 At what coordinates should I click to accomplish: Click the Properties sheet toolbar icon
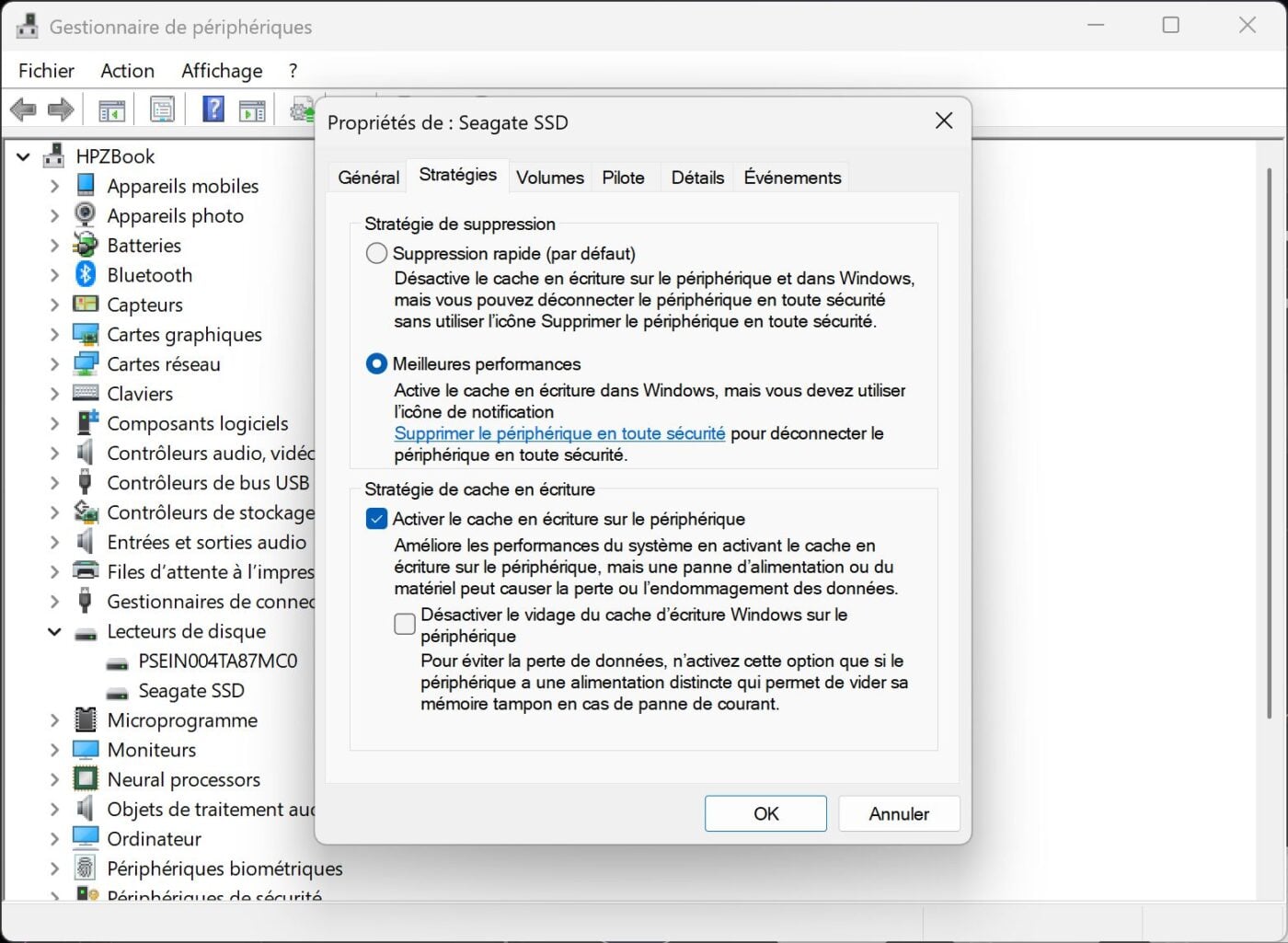coord(163,110)
